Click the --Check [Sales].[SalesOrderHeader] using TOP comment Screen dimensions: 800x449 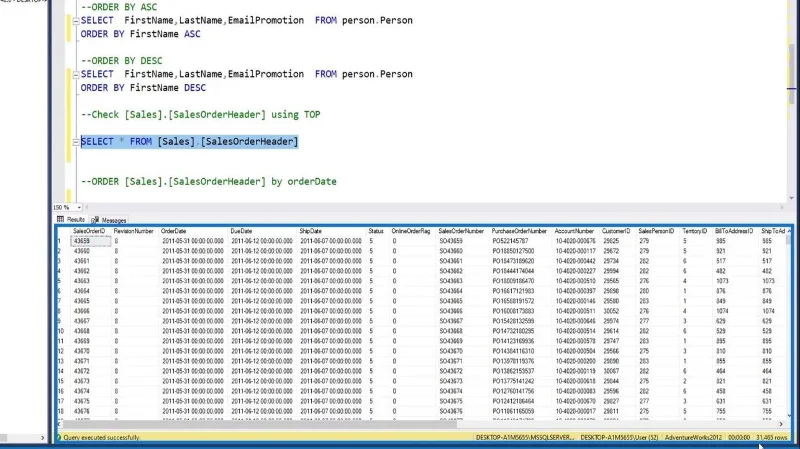201,114
